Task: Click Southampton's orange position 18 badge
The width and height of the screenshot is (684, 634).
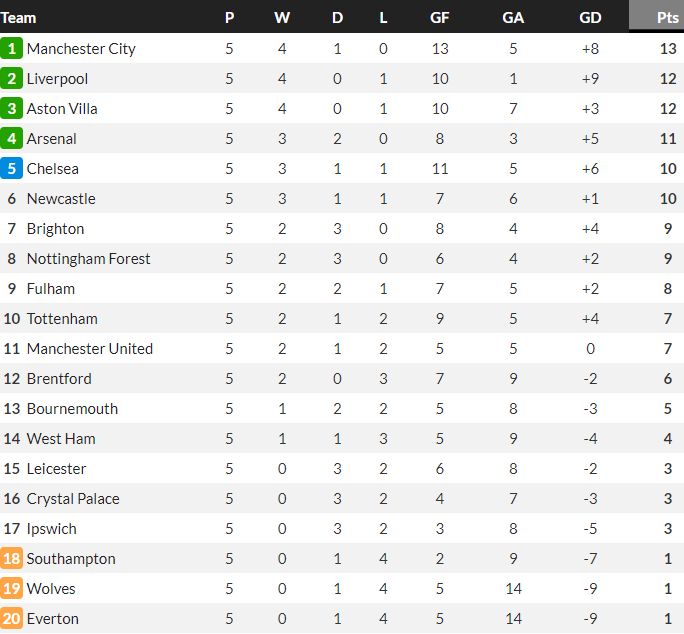Action: [x=12, y=558]
